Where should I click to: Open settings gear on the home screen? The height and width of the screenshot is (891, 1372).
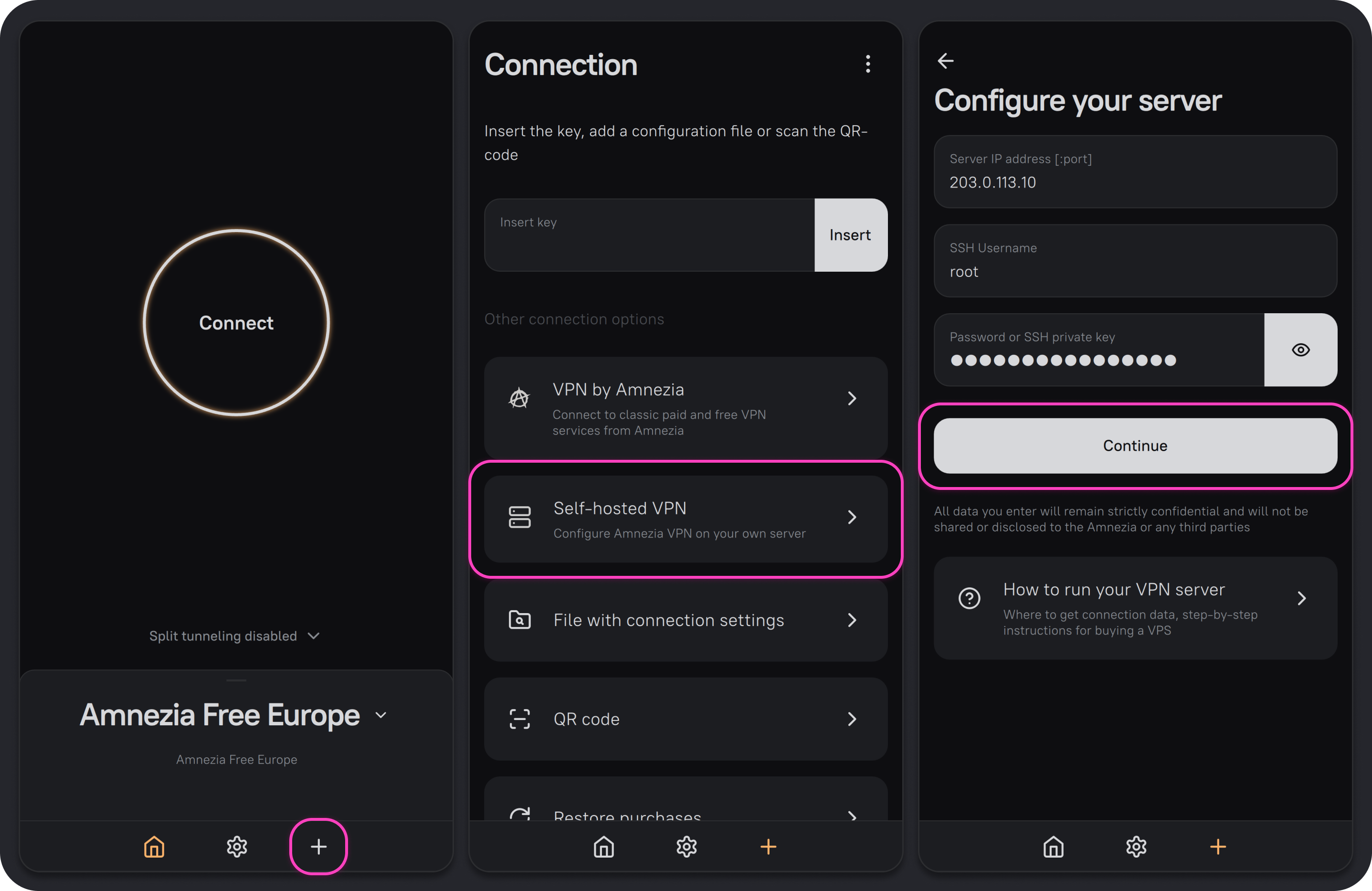coord(236,846)
